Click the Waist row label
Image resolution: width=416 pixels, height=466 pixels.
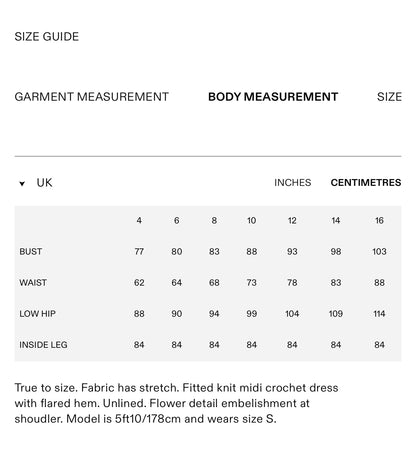[33, 283]
